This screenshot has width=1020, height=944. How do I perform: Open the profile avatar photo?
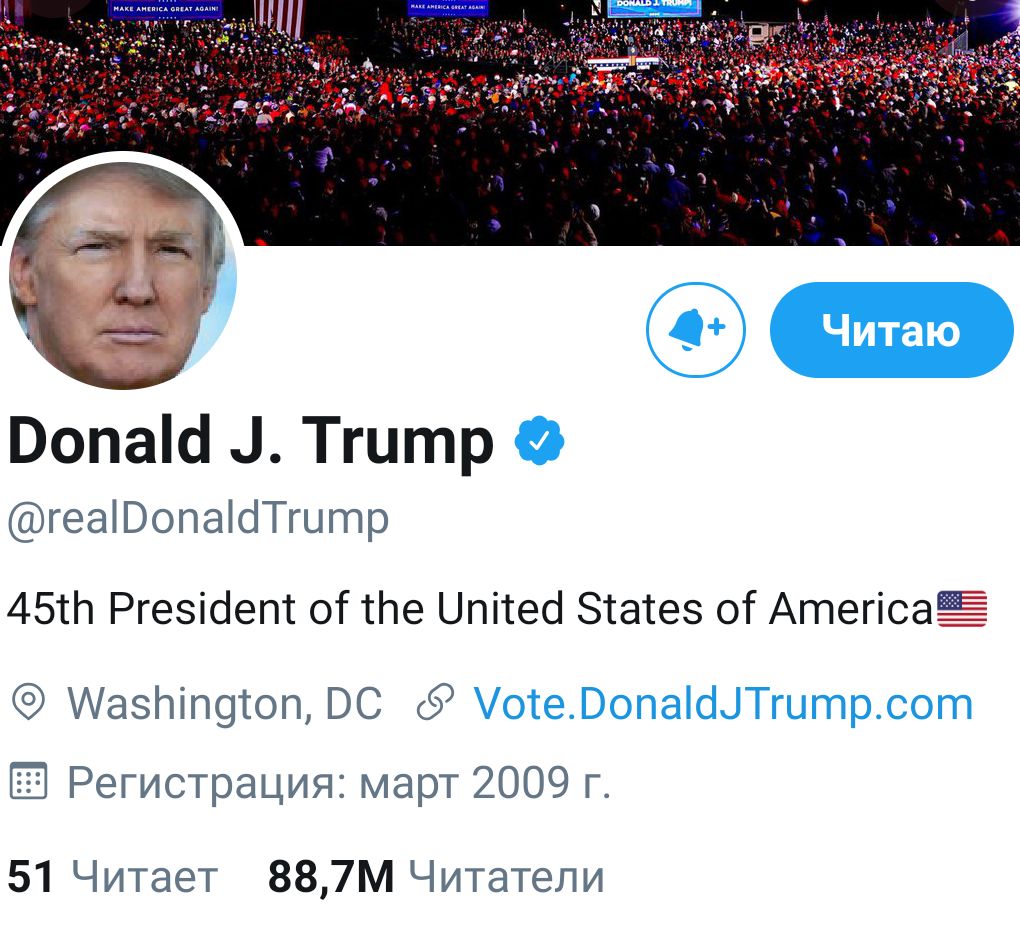(x=122, y=276)
